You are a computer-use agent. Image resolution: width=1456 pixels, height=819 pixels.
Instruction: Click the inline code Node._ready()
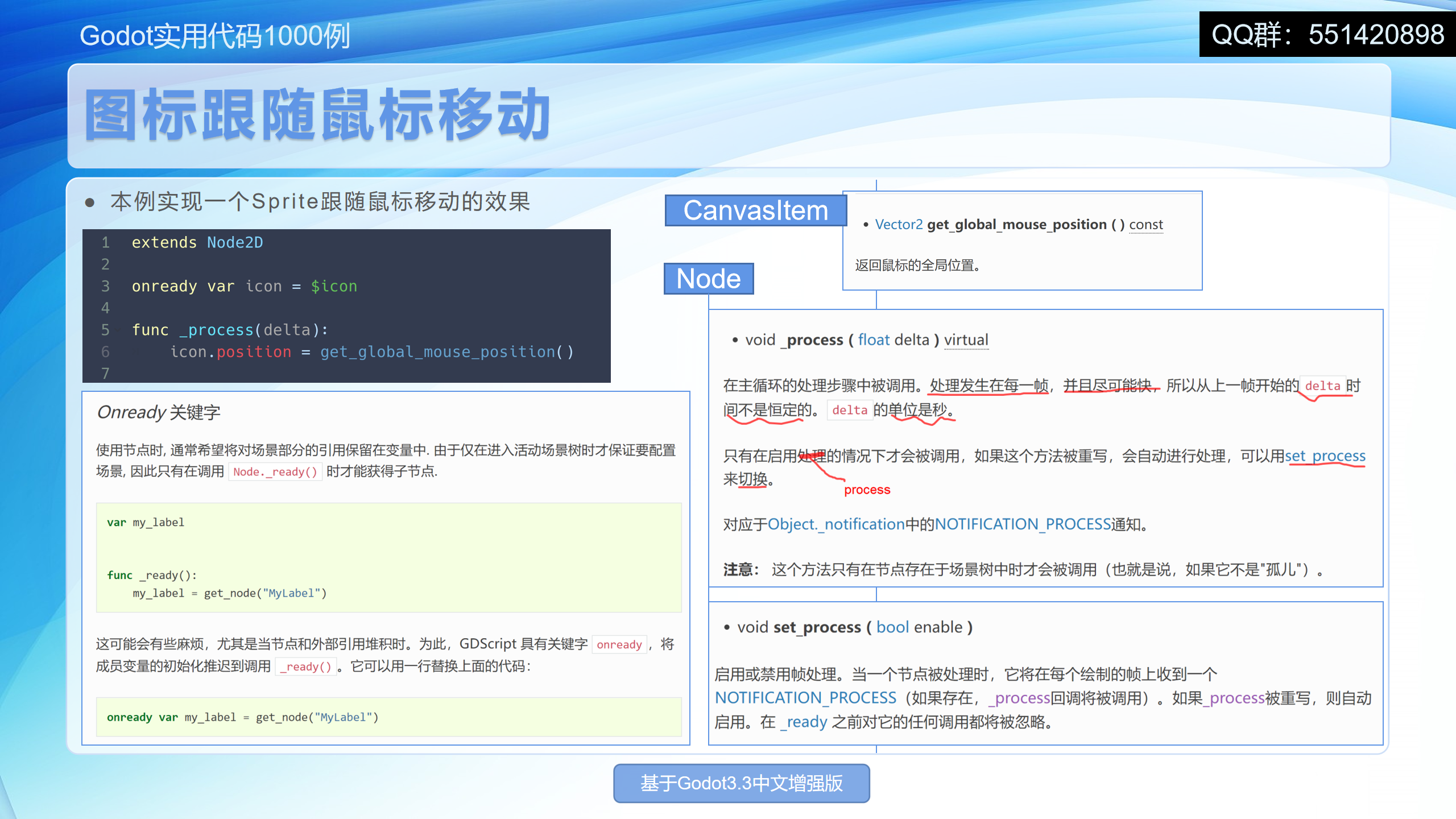pos(275,471)
